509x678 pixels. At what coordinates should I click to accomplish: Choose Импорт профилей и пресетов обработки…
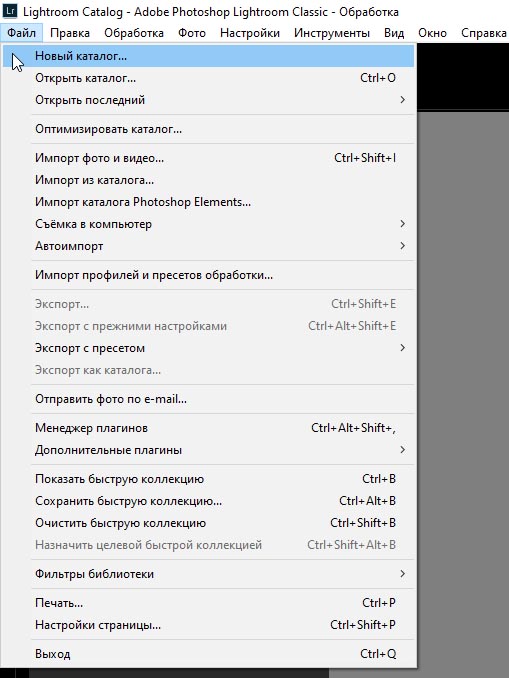point(208,275)
